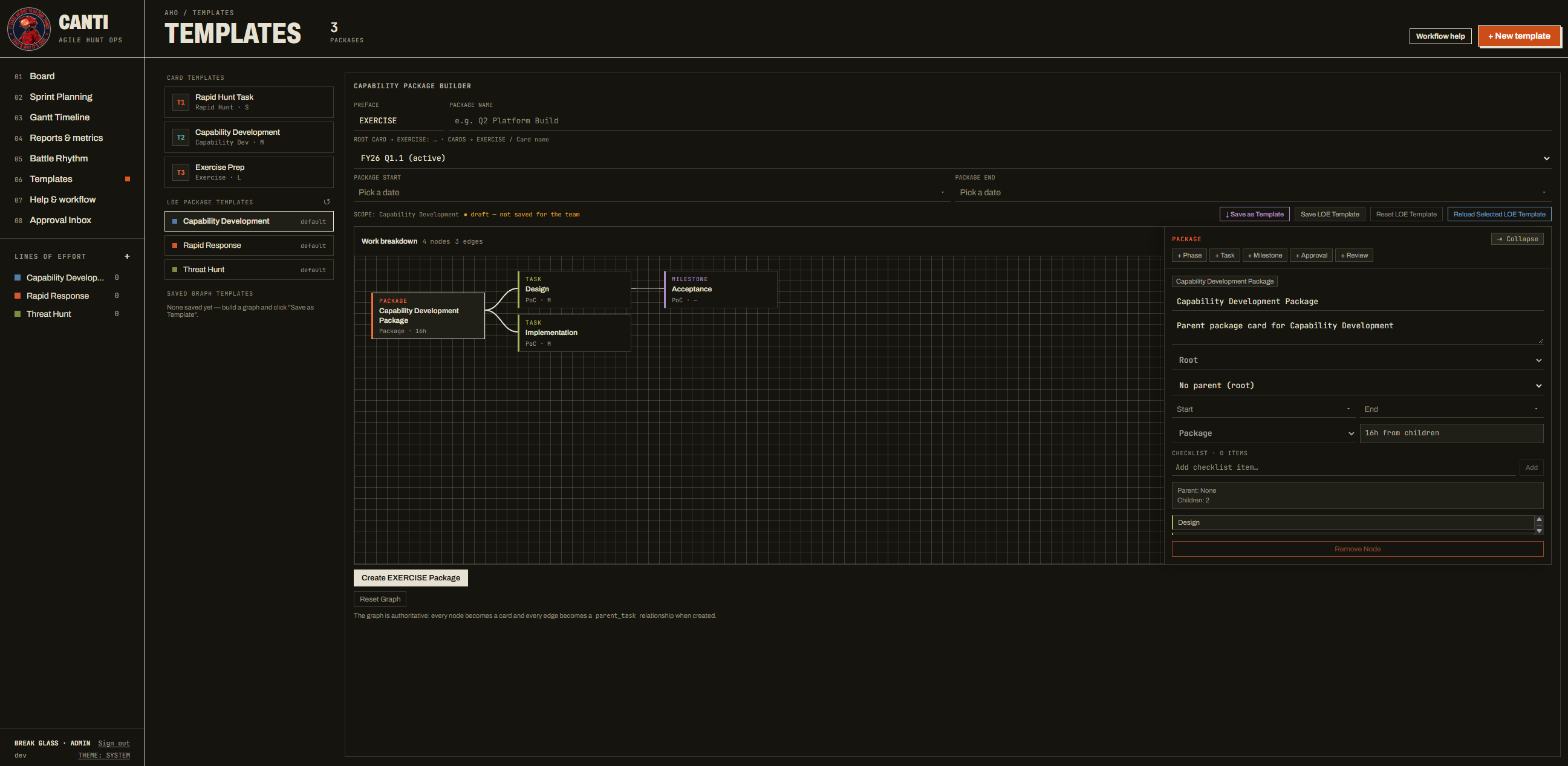Open Reports & metrics
This screenshot has height=766, width=1568.
[x=67, y=138]
